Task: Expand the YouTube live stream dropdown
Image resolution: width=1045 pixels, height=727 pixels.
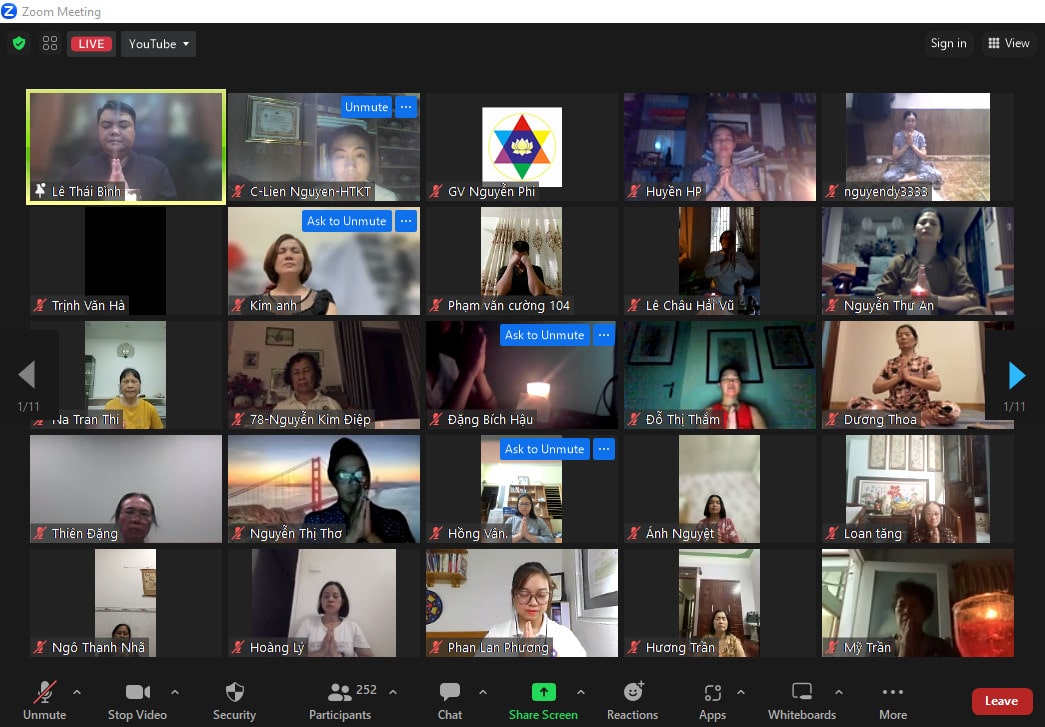Action: click(x=159, y=44)
